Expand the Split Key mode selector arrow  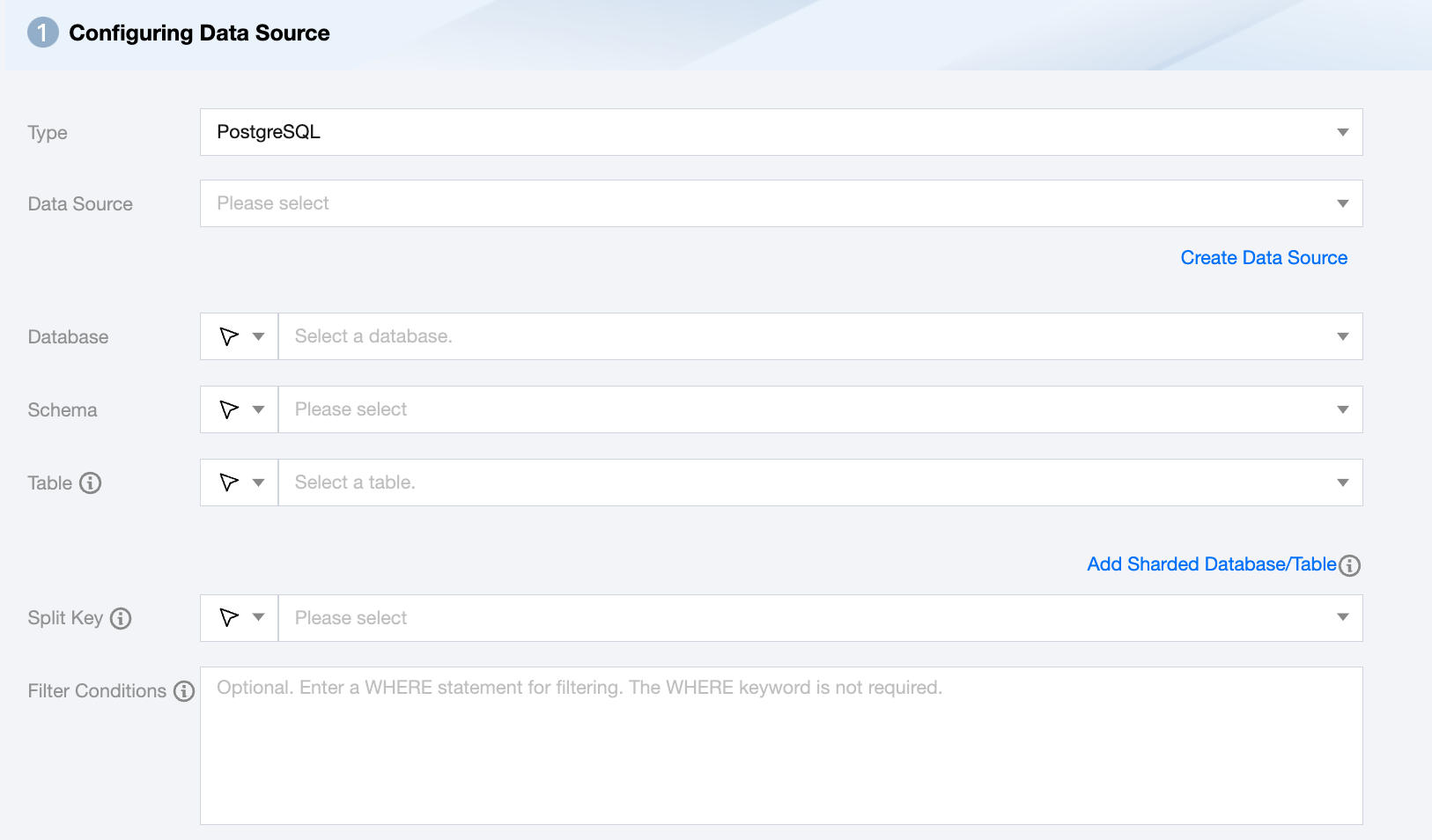click(x=259, y=617)
